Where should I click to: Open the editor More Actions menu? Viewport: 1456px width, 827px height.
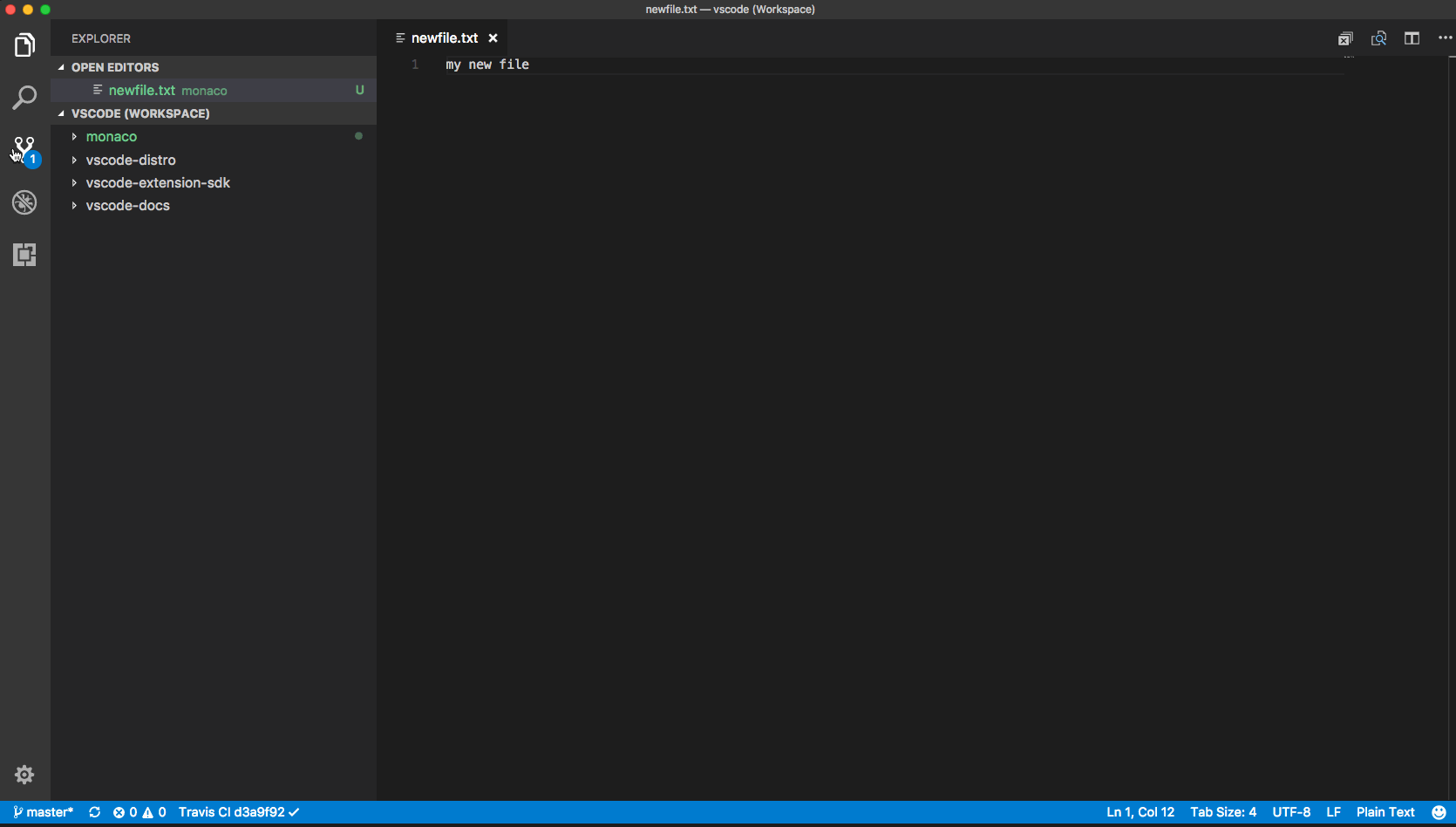tap(1445, 38)
